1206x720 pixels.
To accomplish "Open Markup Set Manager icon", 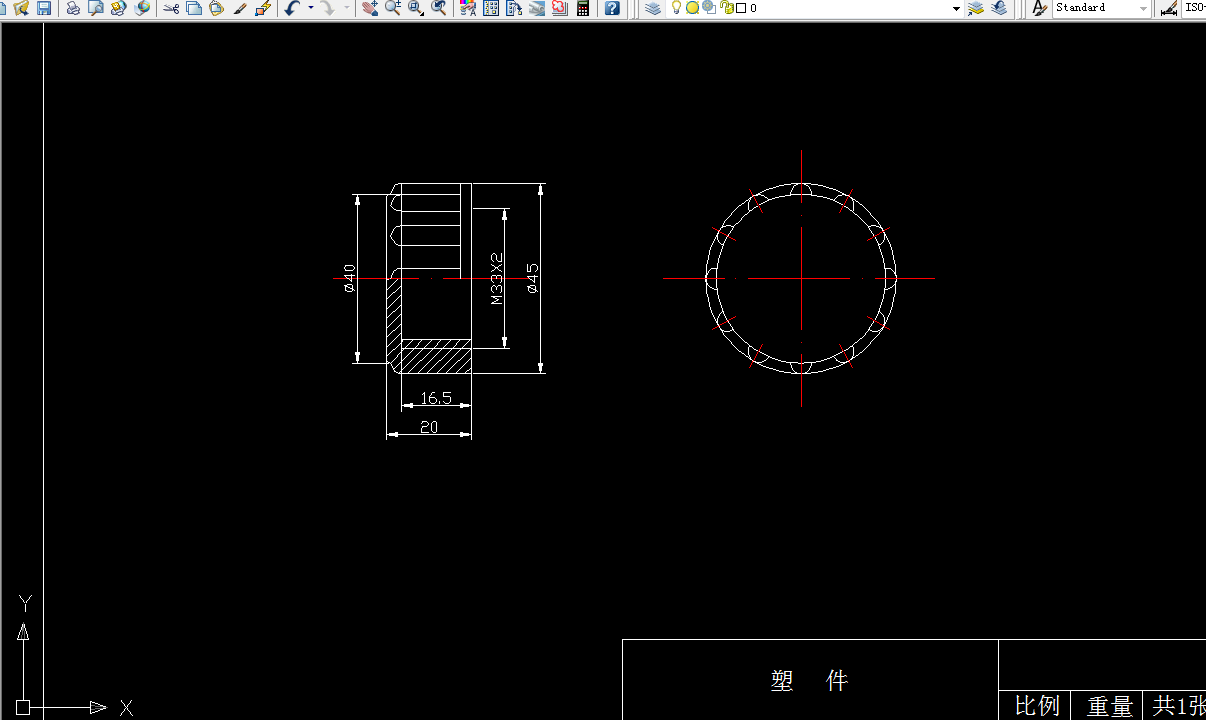I will tap(560, 8).
